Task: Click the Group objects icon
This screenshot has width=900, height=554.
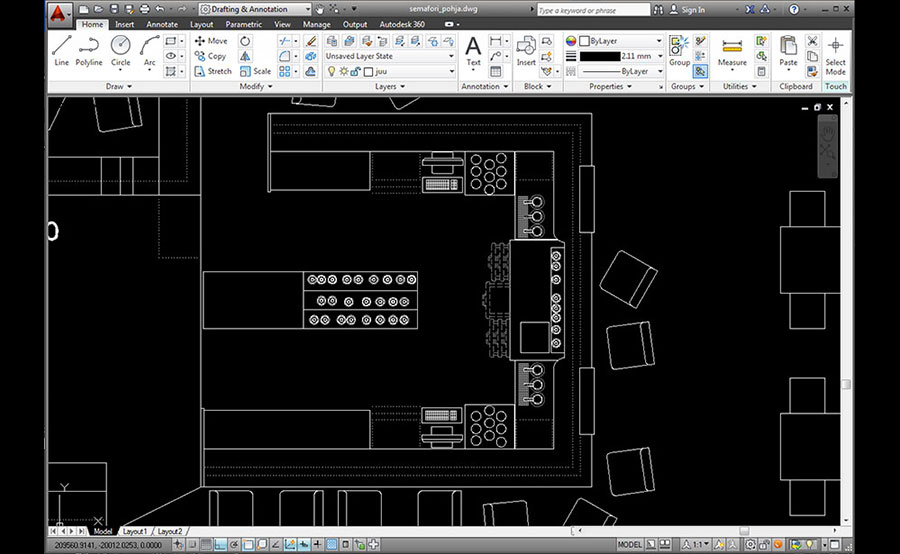Action: 679,50
